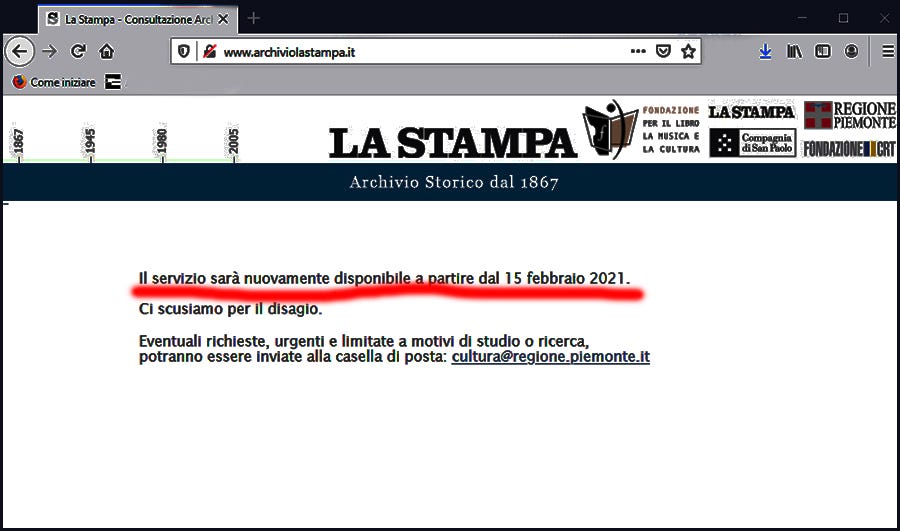900x531 pixels.
Task: Click the large LA STAMPA logo
Action: (452, 143)
